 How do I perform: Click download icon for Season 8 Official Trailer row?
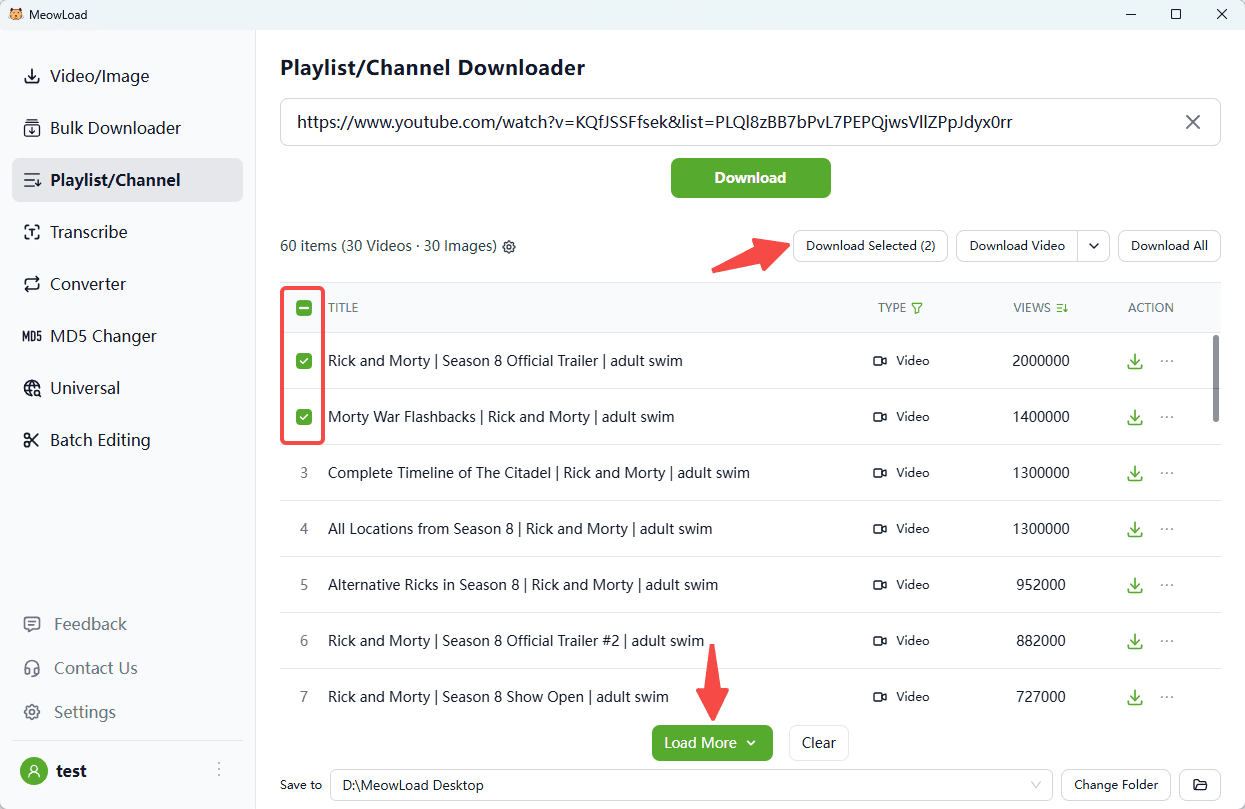1134,361
